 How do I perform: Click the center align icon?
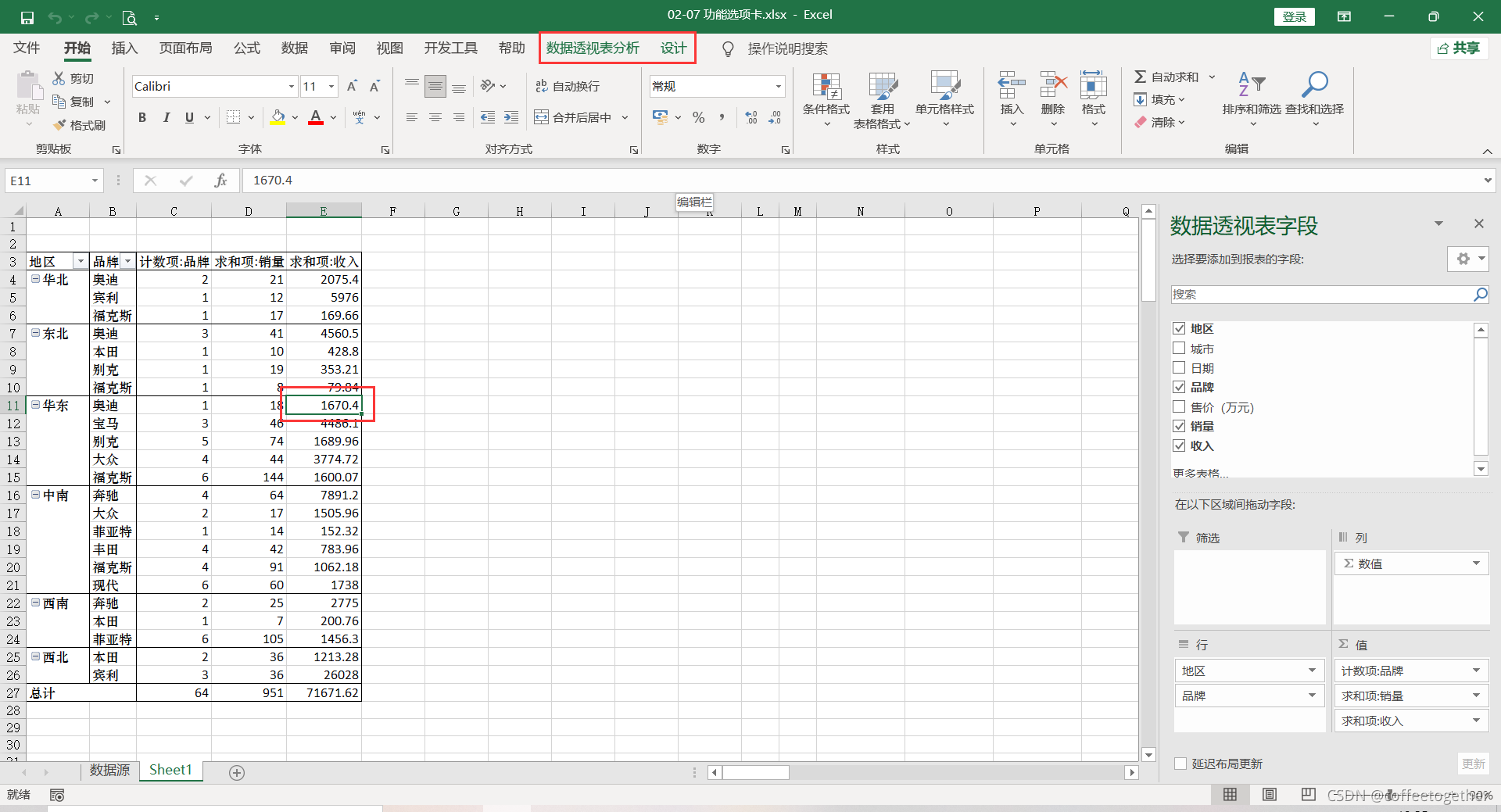coord(435,117)
